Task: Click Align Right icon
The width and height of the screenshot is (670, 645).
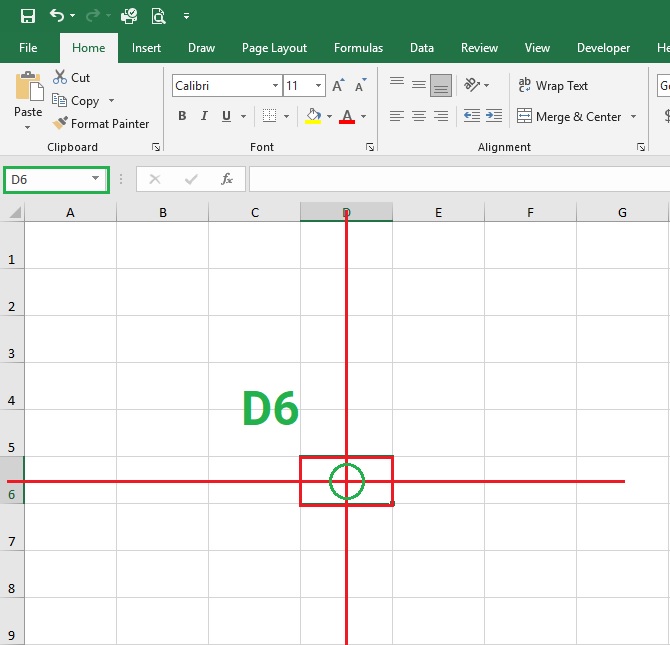Action: [x=441, y=116]
